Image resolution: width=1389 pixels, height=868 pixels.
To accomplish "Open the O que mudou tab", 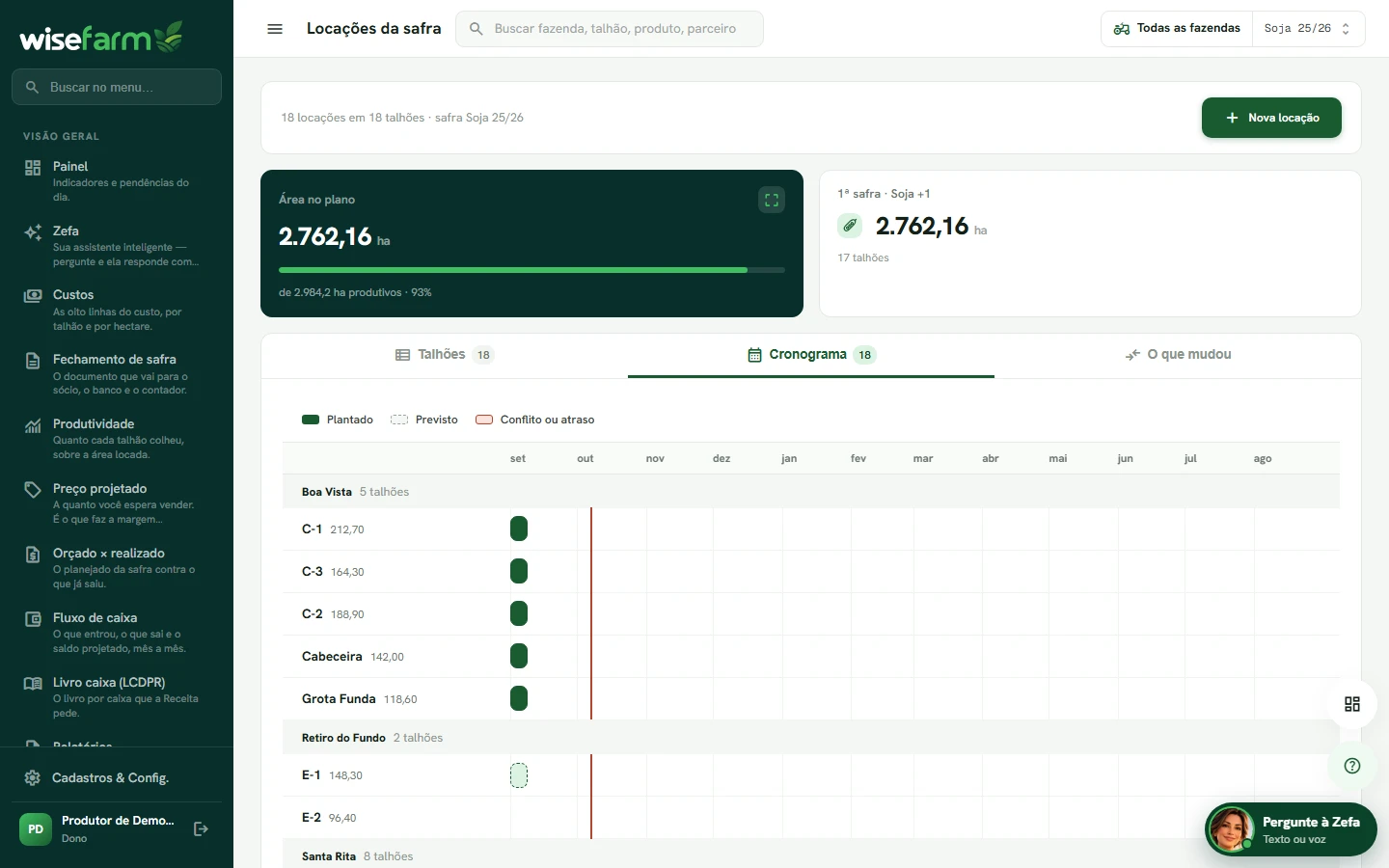I will coord(1178,355).
